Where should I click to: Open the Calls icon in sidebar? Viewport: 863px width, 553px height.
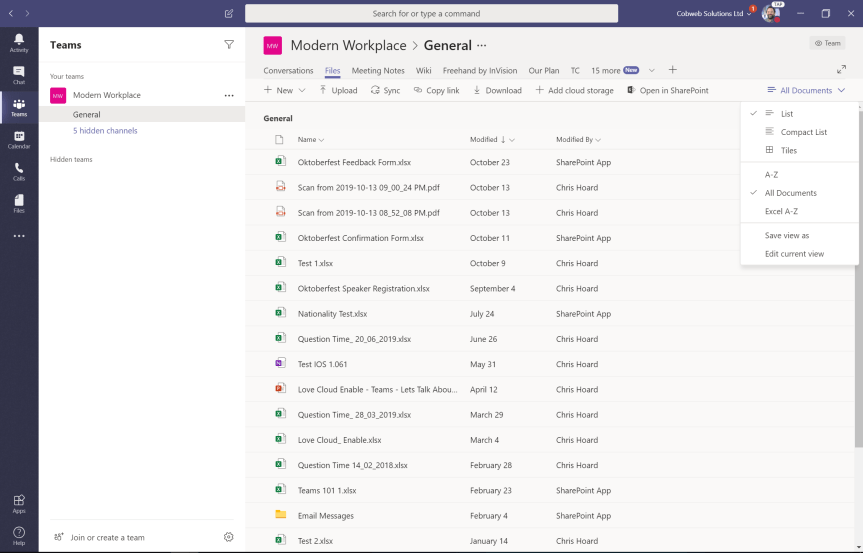(x=19, y=171)
